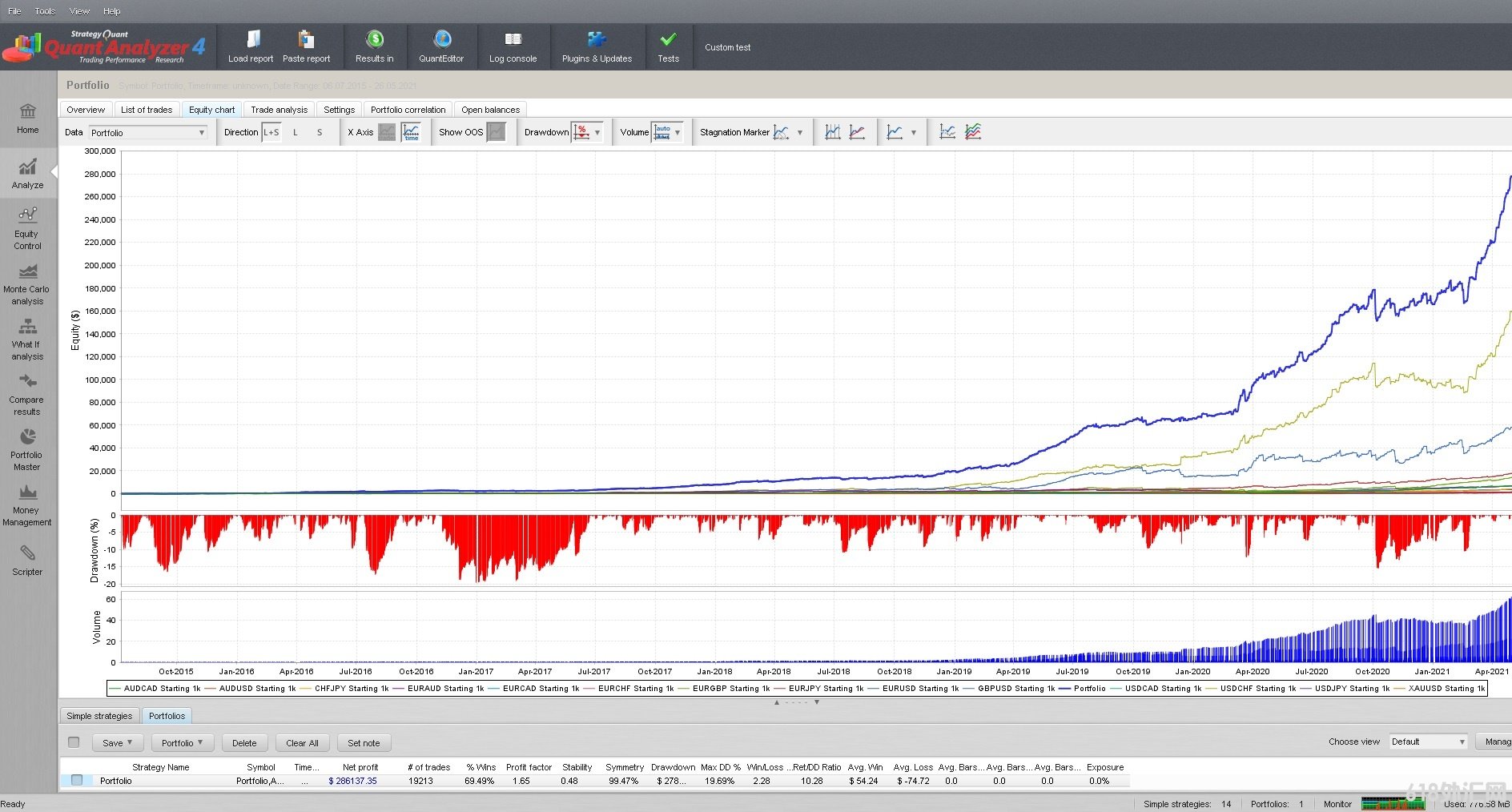
Task: Open the What If analysis panel
Action: [x=27, y=339]
